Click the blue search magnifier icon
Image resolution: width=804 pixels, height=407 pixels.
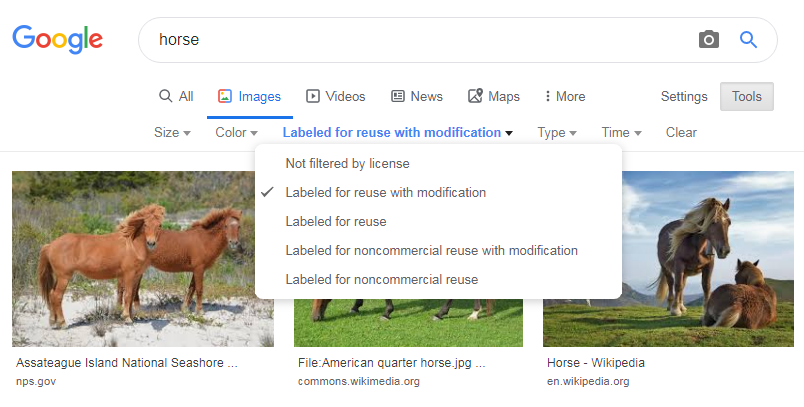click(x=748, y=40)
